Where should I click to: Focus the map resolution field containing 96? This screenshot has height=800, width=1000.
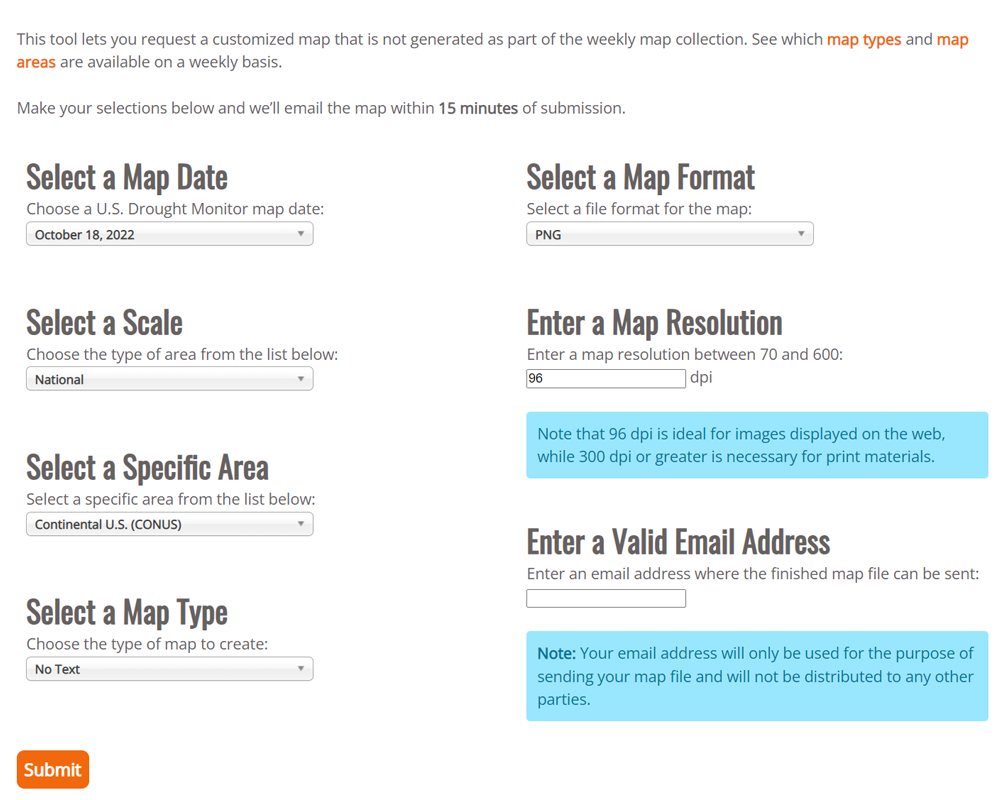(605, 378)
